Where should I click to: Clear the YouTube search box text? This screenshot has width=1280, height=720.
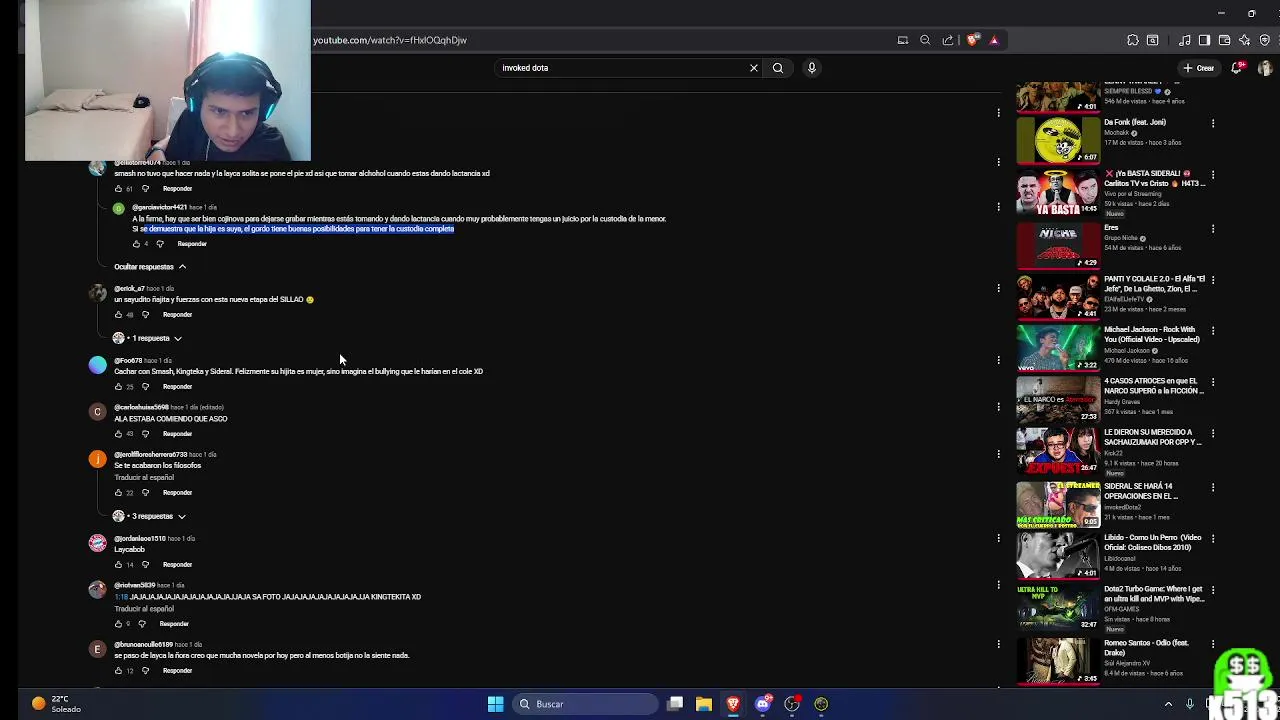(754, 68)
